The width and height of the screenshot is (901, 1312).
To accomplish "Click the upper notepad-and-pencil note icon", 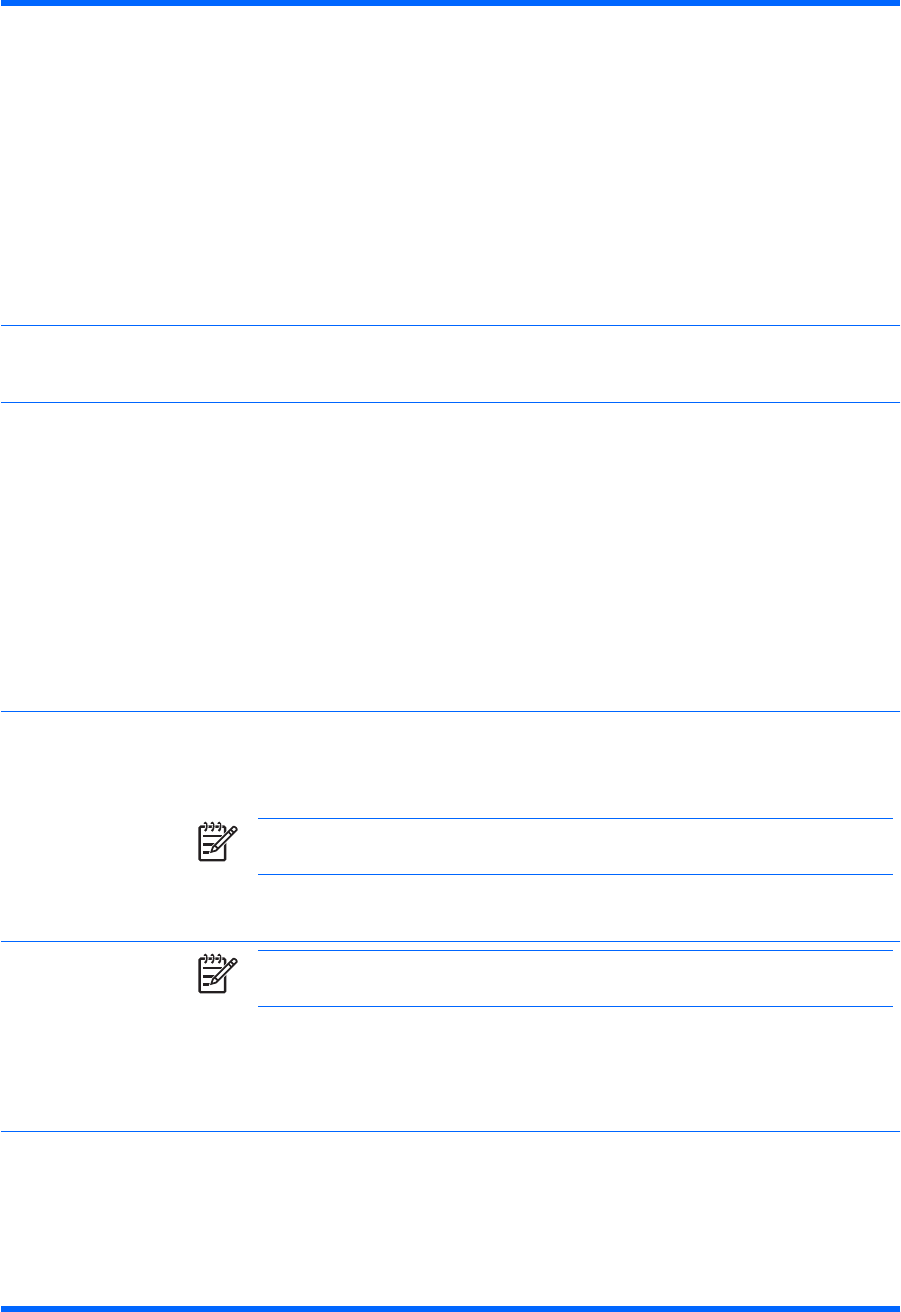I will 218,844.
